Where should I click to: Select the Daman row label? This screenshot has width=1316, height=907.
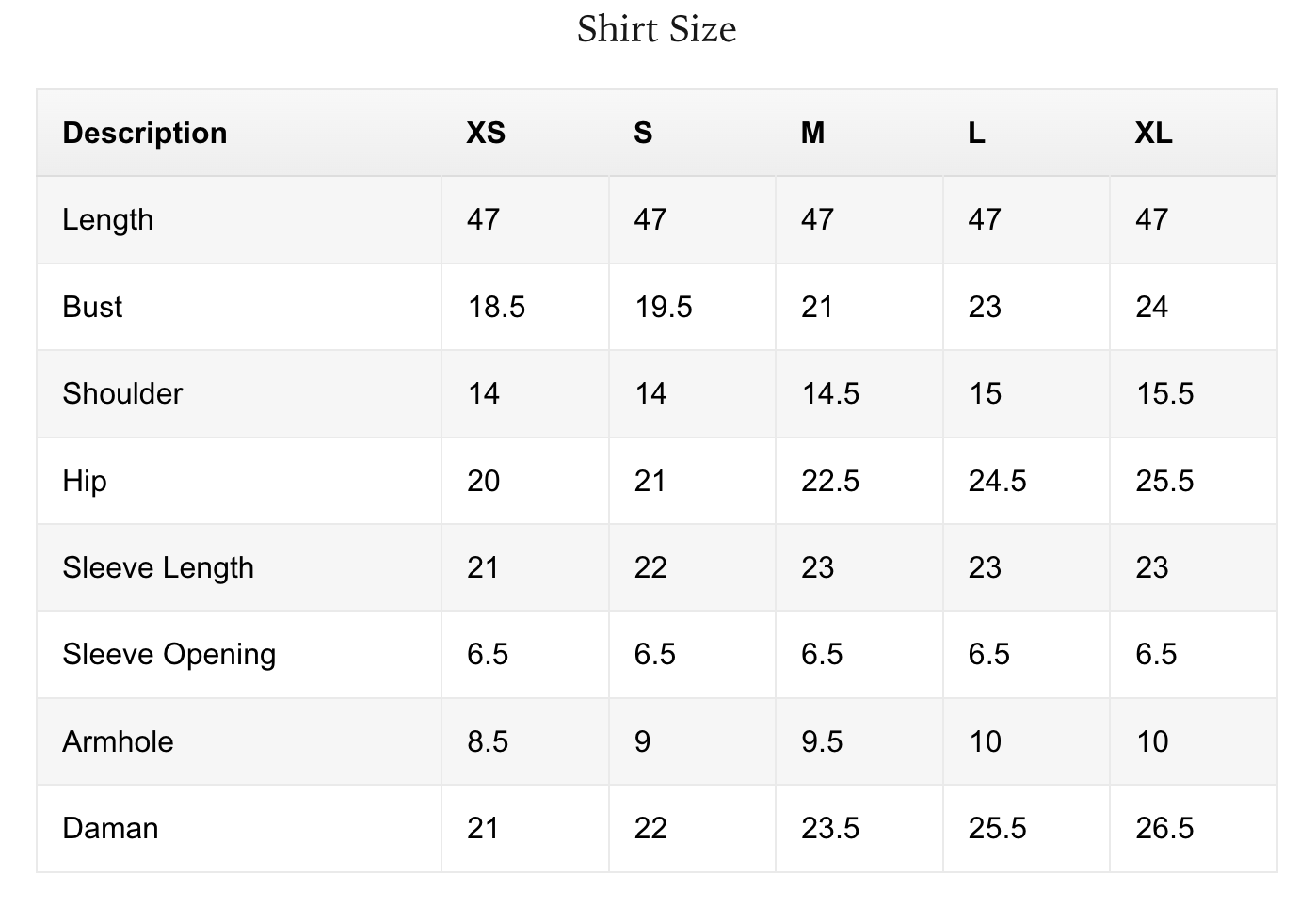coord(110,828)
